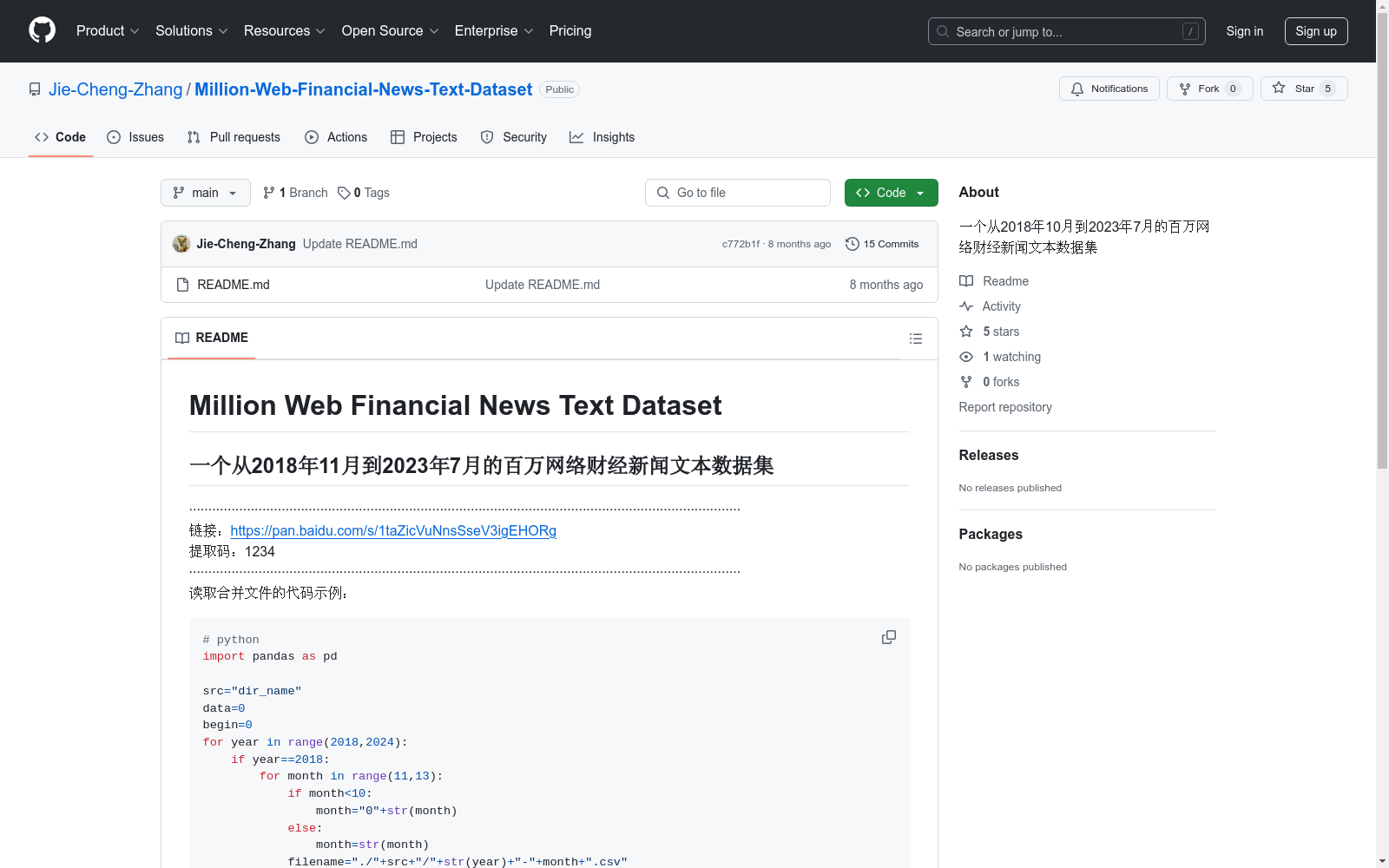This screenshot has height=868, width=1389.
Task: Open the Update README.md message in the file row
Action: [x=543, y=285]
